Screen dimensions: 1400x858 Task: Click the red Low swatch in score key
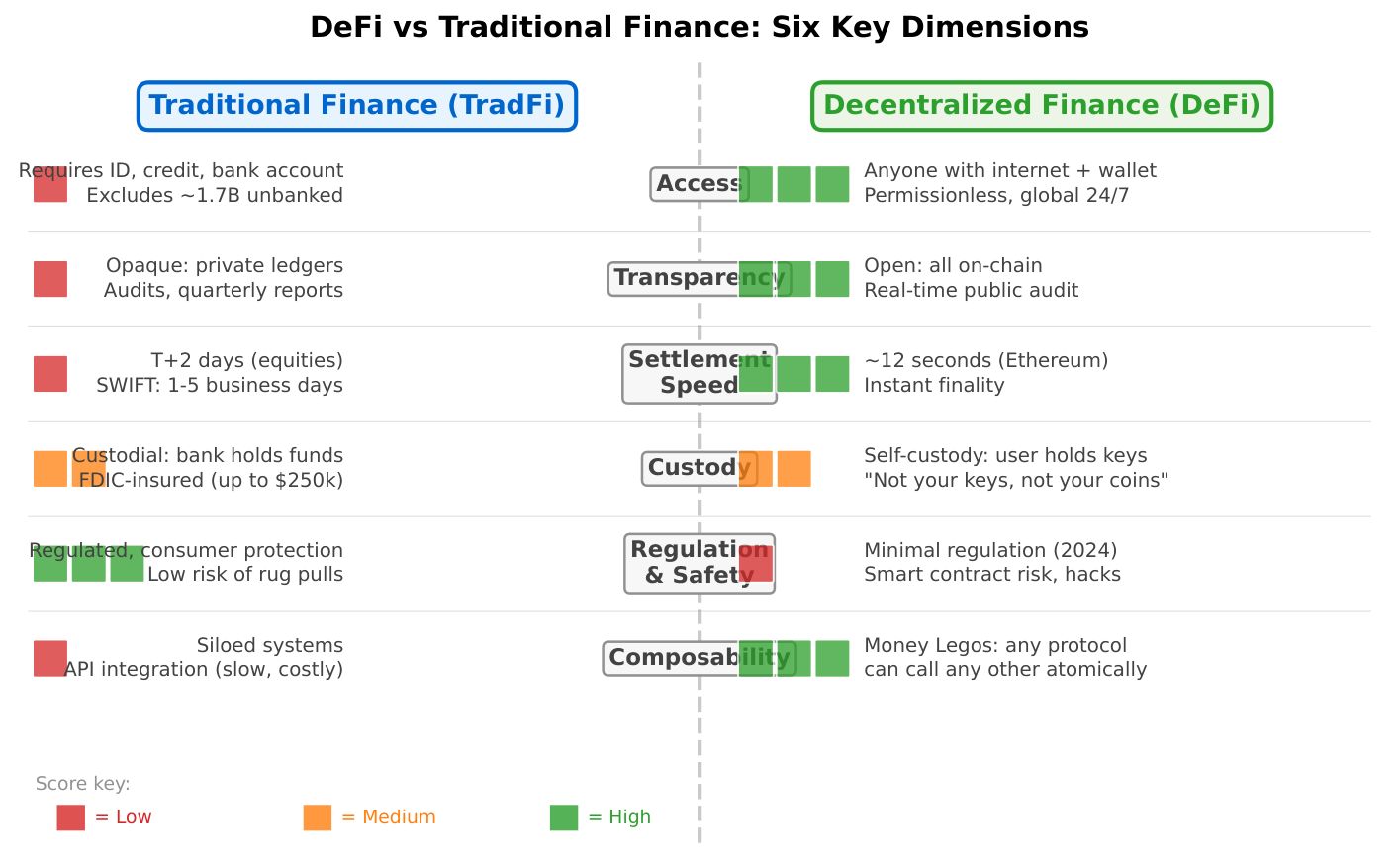pyautogui.click(x=70, y=817)
